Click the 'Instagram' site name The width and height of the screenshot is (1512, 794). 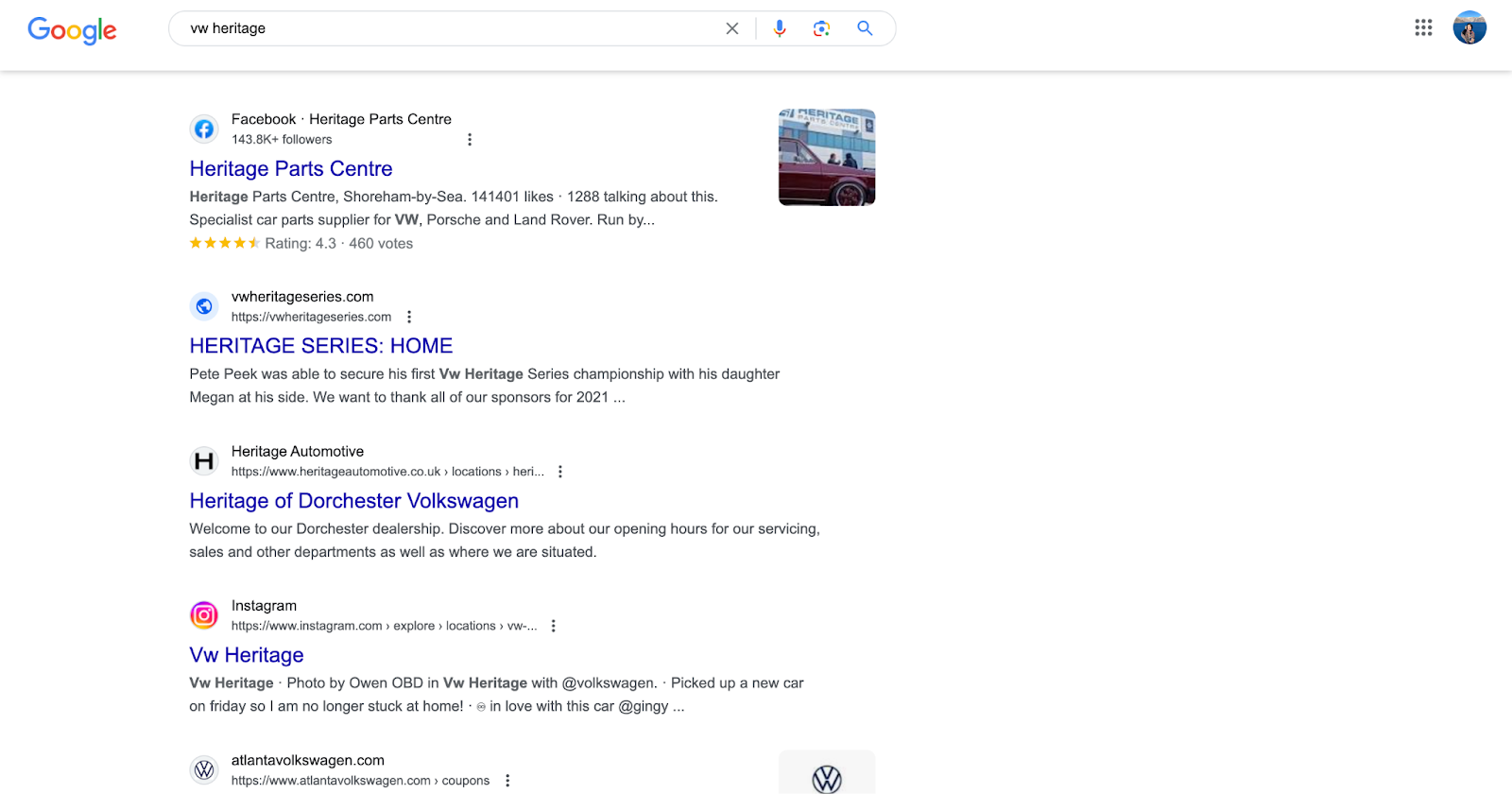[264, 606]
